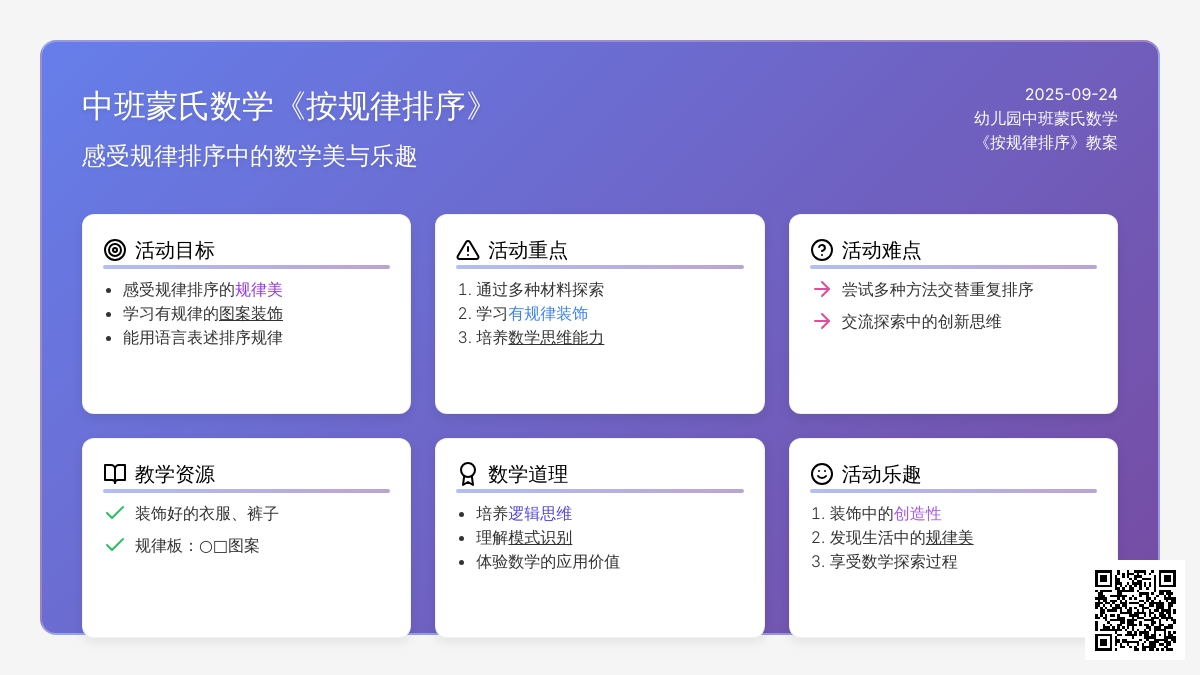
Task: Click the green checkmark beside 规律板
Action: tap(115, 545)
